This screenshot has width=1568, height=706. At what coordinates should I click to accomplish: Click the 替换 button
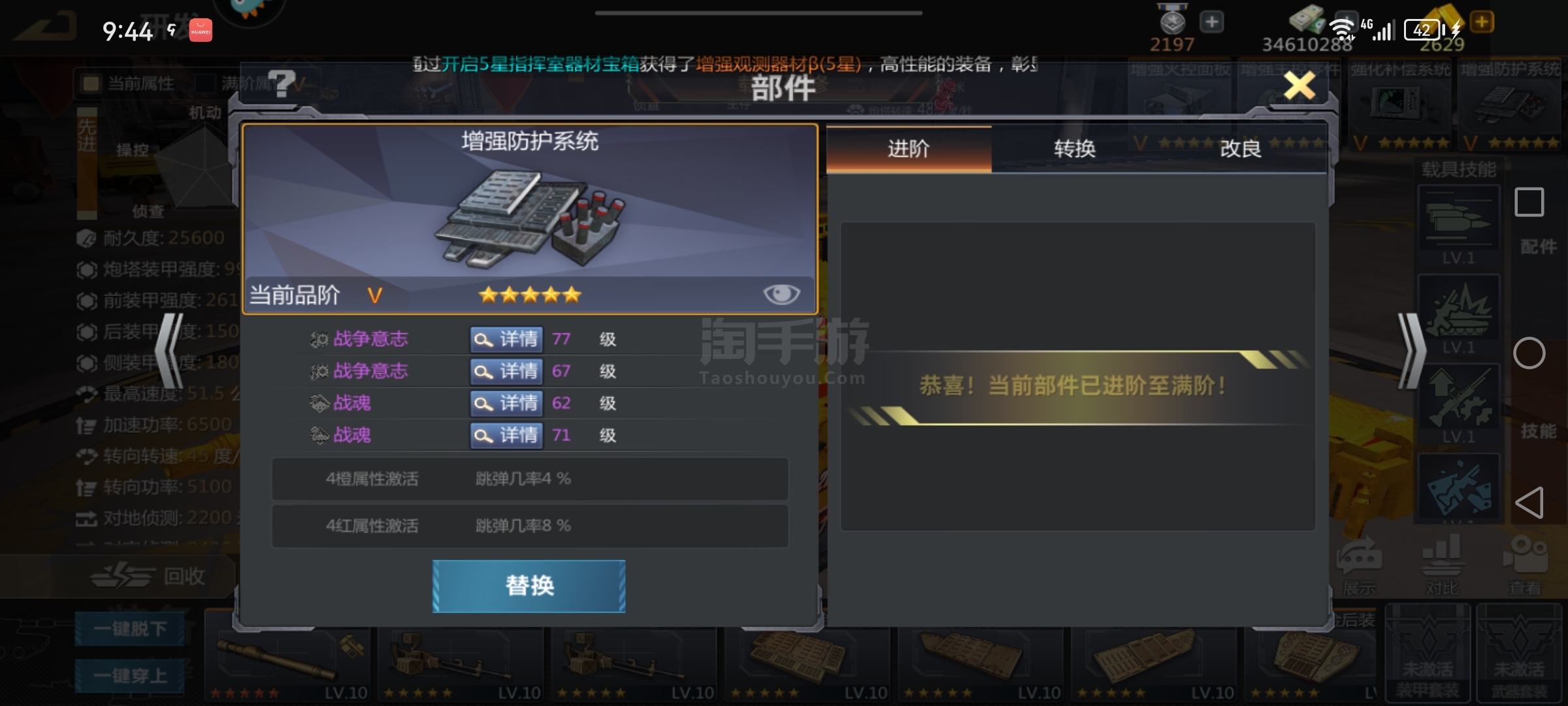(x=529, y=586)
